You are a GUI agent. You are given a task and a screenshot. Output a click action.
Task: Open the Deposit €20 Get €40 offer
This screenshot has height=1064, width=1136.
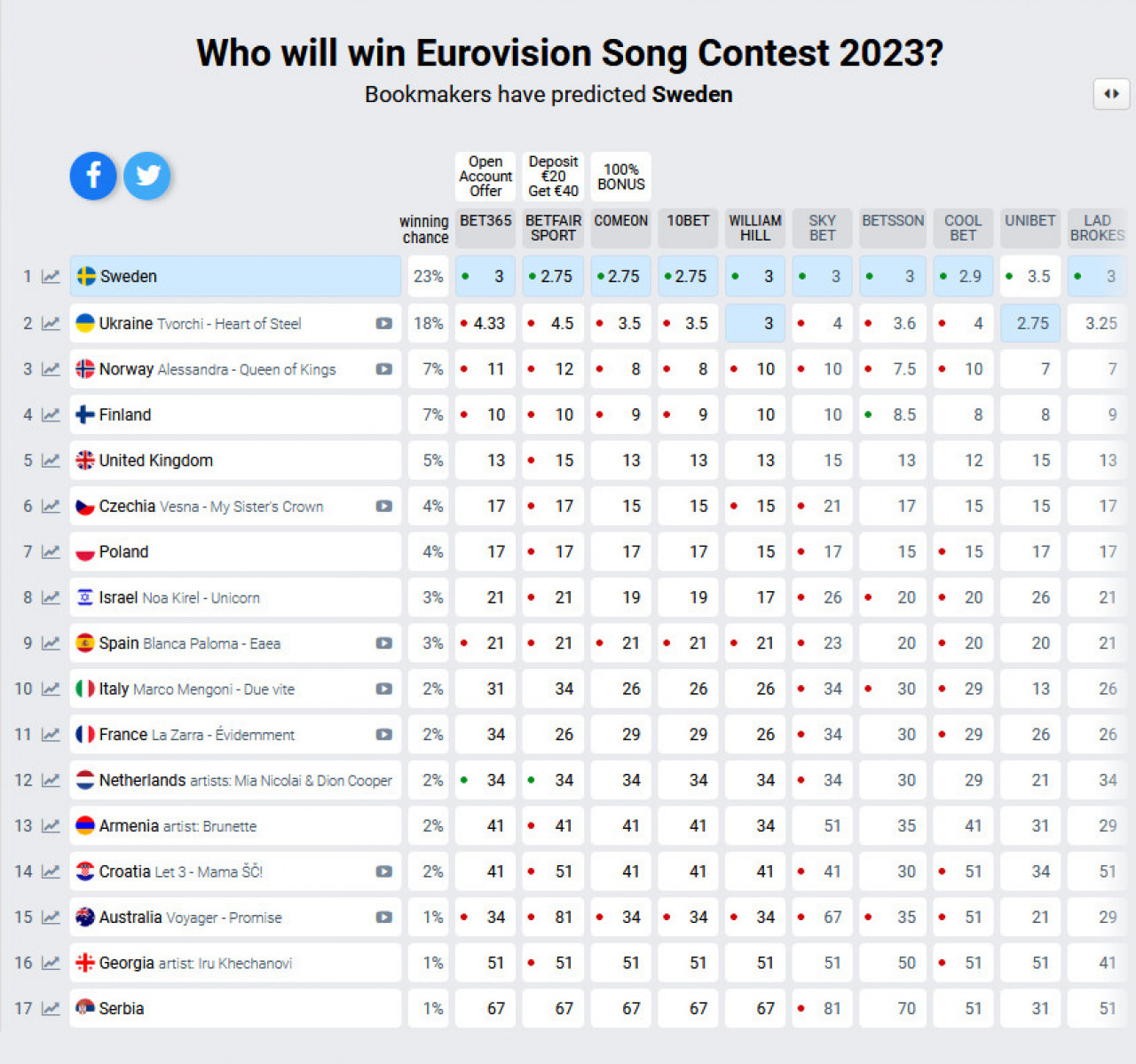[553, 177]
